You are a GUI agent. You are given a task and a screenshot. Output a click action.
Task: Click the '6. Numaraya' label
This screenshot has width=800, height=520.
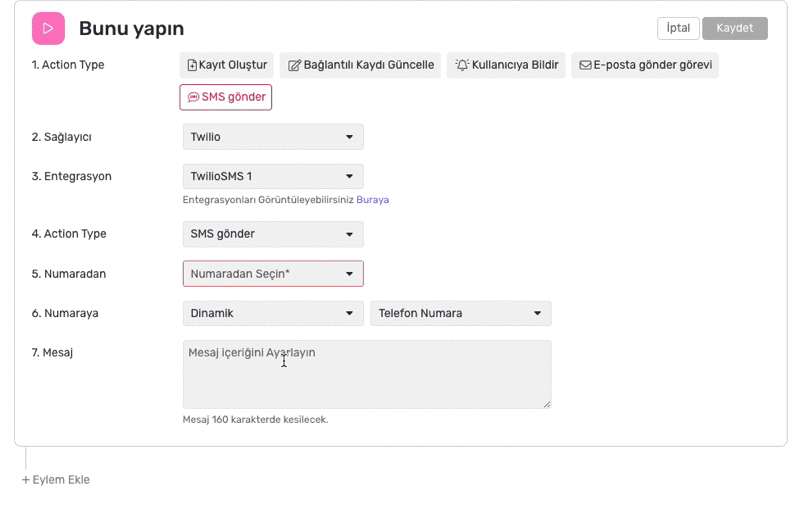pyautogui.click(x=65, y=313)
